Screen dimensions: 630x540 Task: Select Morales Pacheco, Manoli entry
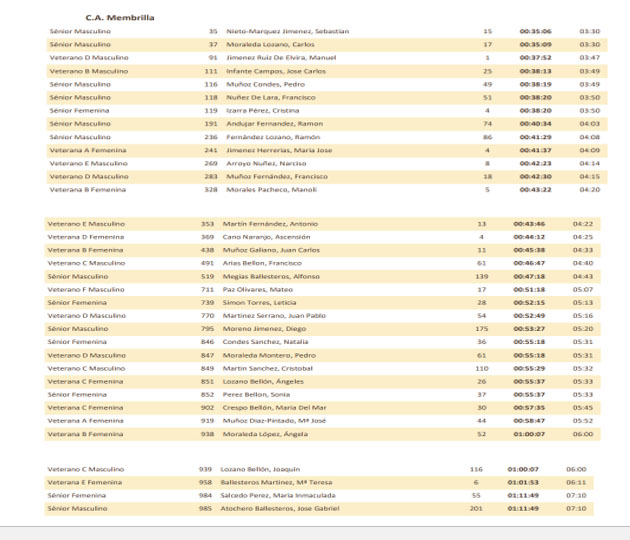[x=272, y=190]
